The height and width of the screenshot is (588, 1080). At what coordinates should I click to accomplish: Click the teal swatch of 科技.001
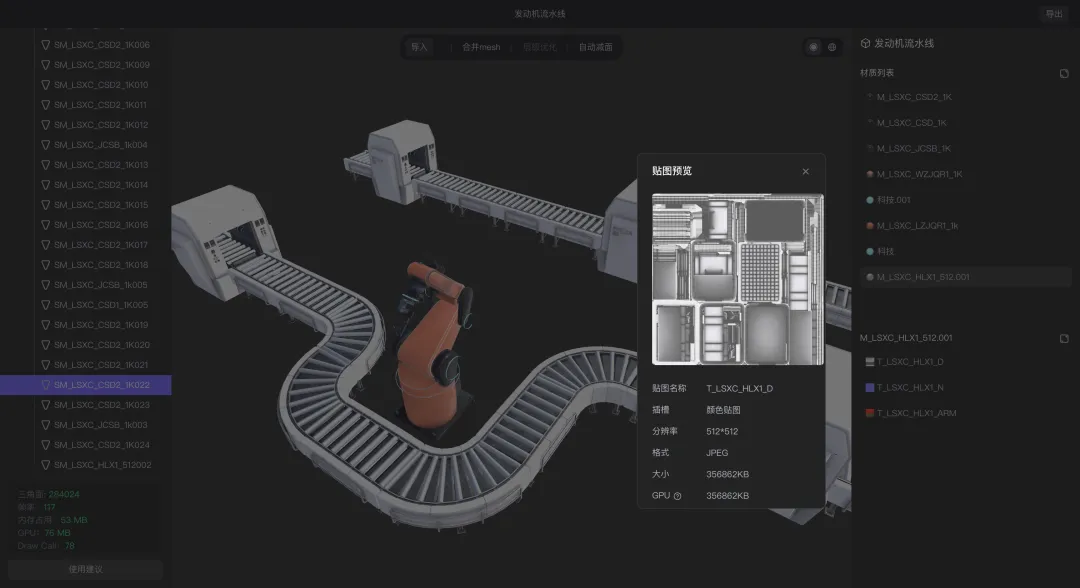(x=870, y=200)
